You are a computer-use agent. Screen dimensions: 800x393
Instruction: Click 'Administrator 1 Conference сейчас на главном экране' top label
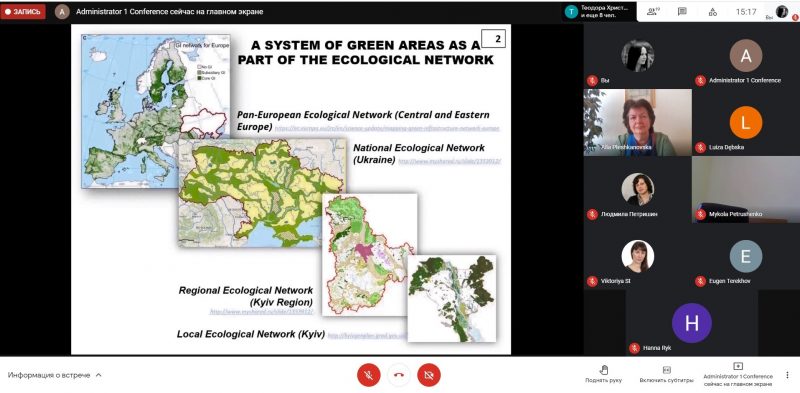click(169, 12)
